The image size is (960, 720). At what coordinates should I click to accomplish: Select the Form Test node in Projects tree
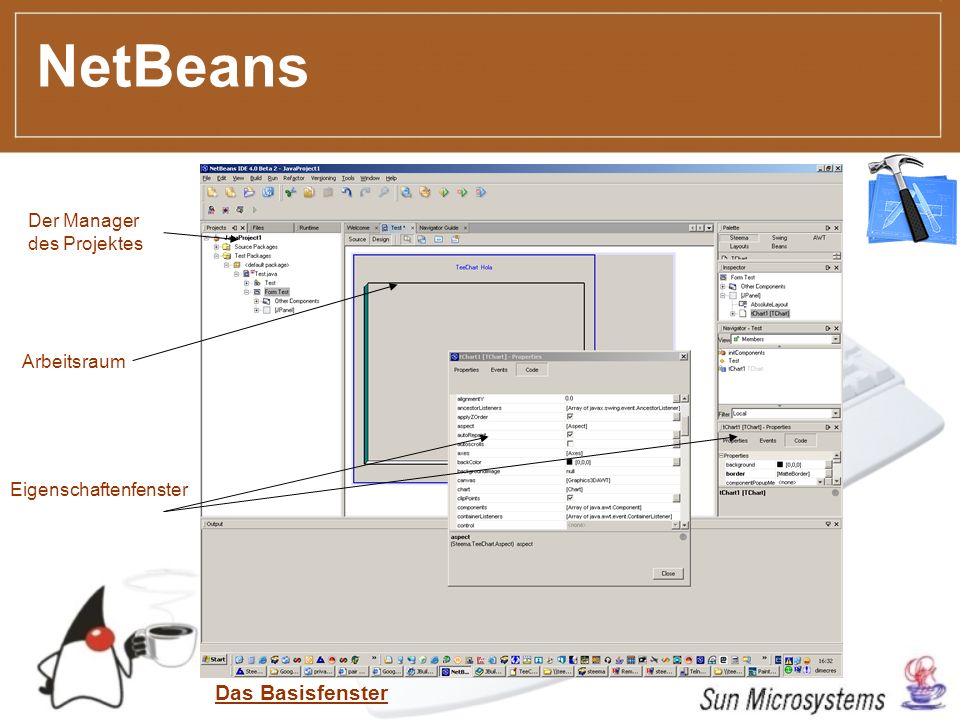(277, 292)
